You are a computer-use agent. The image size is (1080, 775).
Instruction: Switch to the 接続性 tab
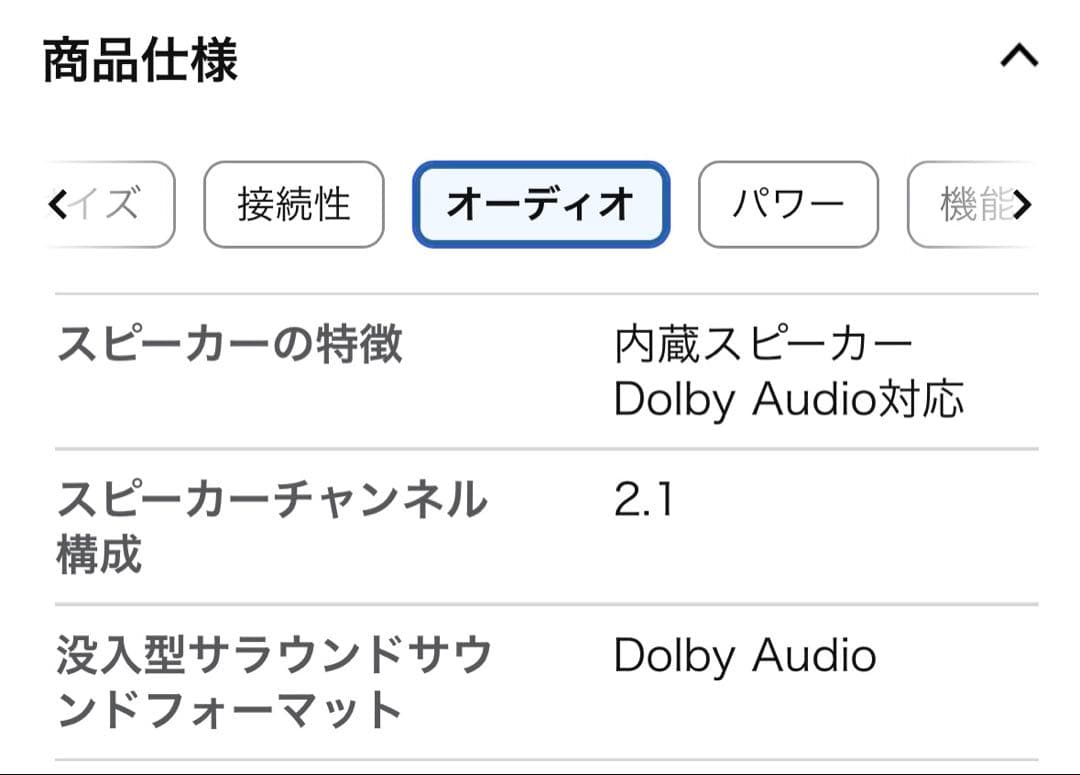[x=293, y=204]
